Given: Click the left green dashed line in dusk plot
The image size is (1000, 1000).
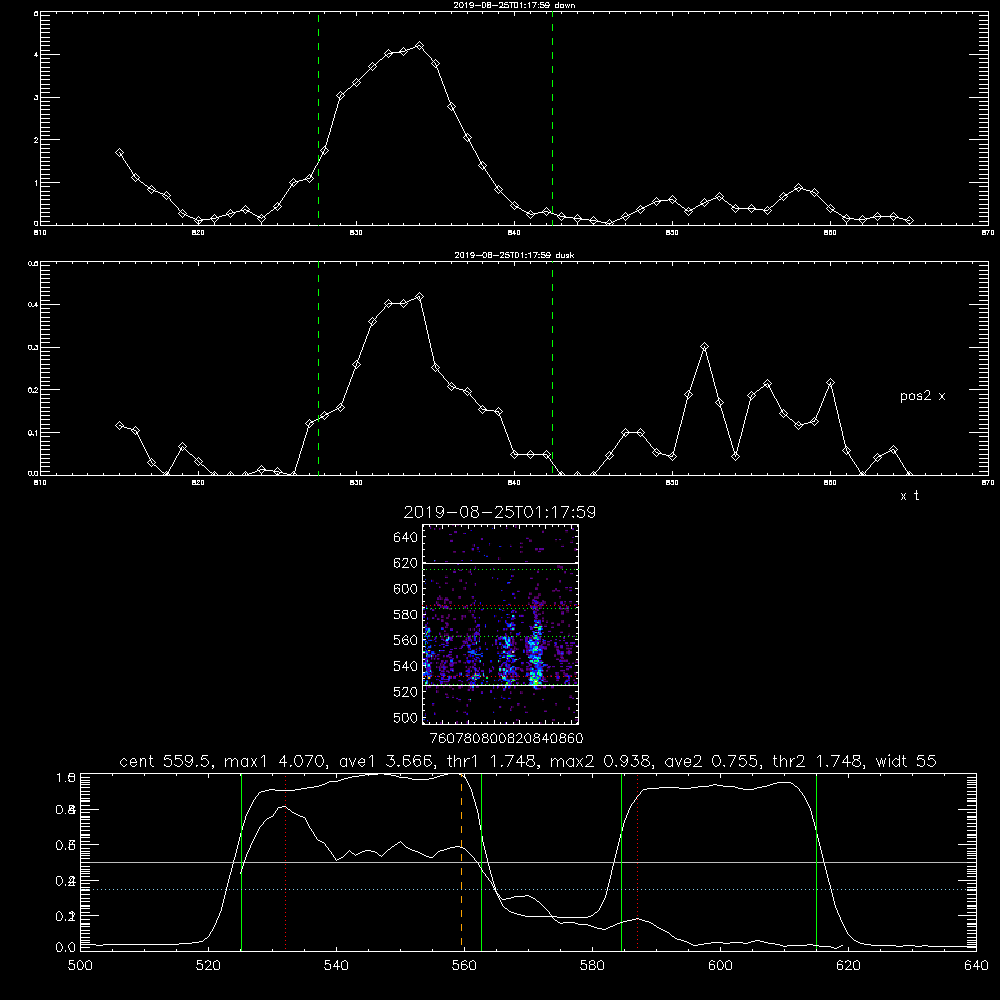Looking at the screenshot, I should click(318, 368).
